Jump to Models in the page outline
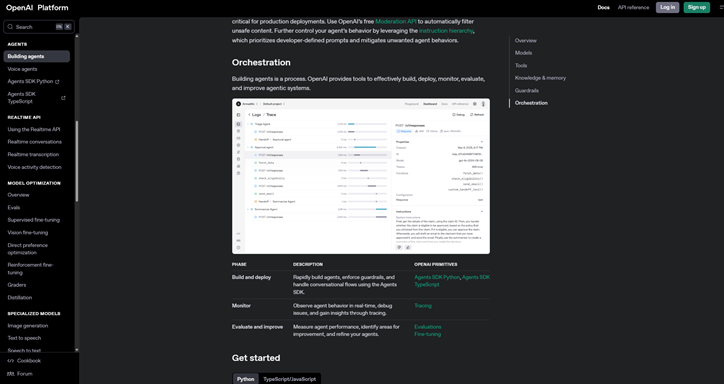 pyautogui.click(x=523, y=53)
